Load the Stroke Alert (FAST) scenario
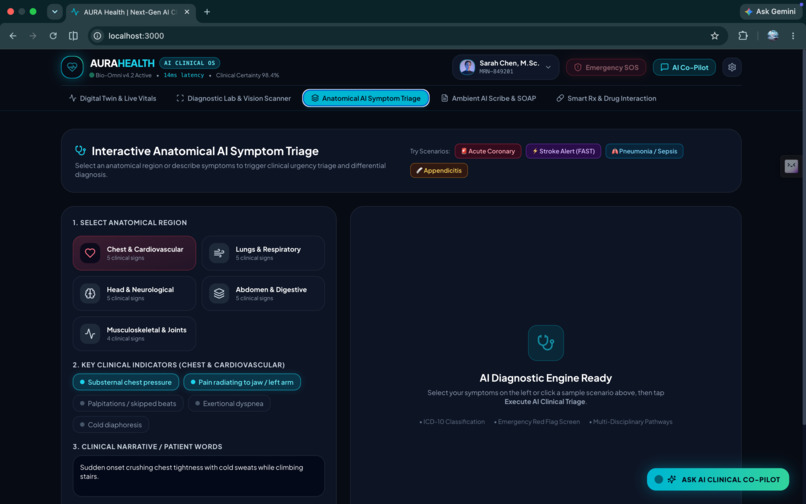The image size is (806, 504). [x=563, y=151]
